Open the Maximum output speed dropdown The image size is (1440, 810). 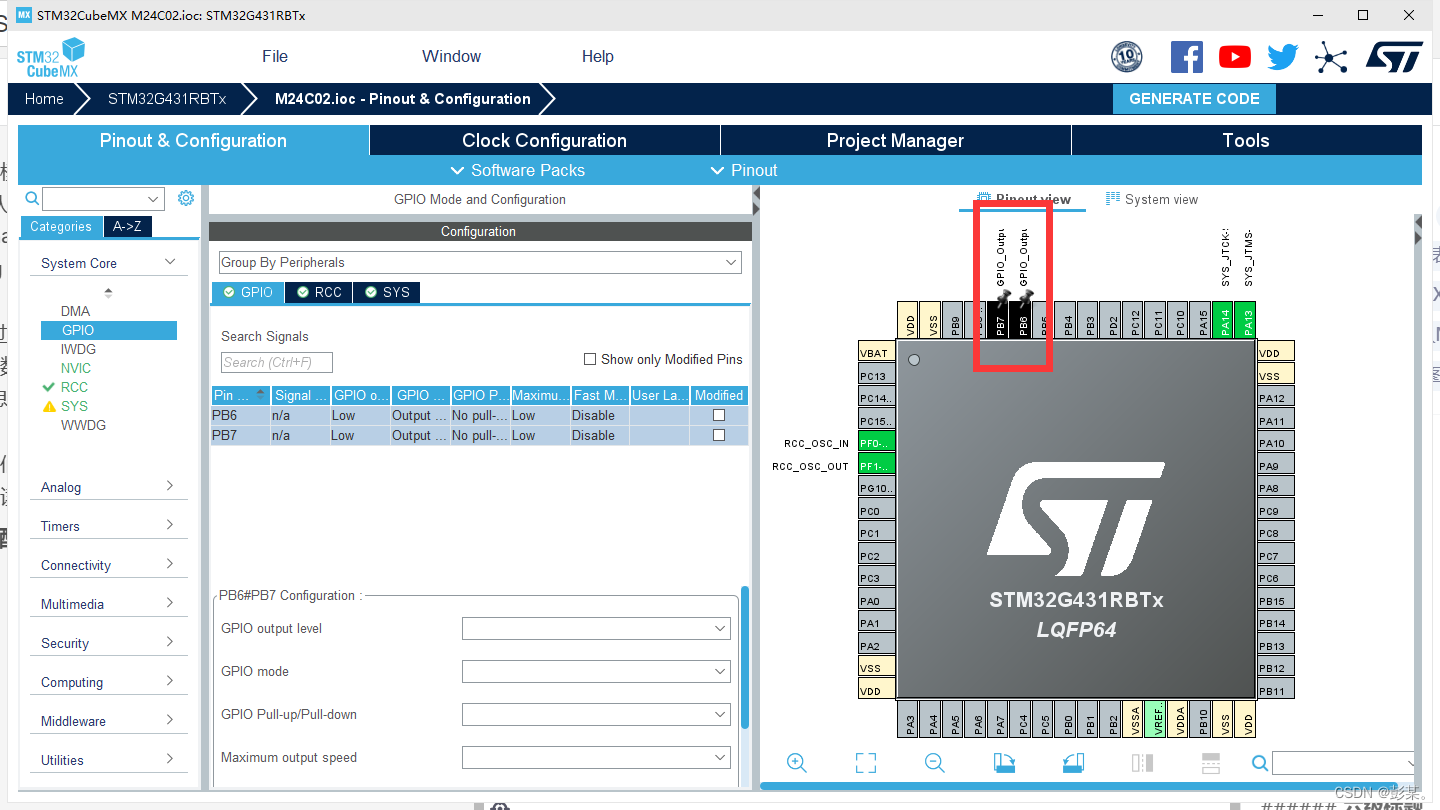(x=596, y=757)
